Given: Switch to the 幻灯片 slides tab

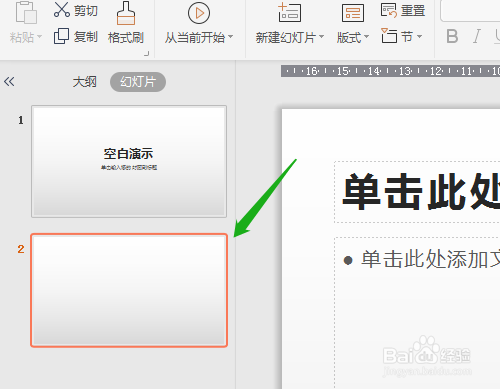Looking at the screenshot, I should 138,82.
